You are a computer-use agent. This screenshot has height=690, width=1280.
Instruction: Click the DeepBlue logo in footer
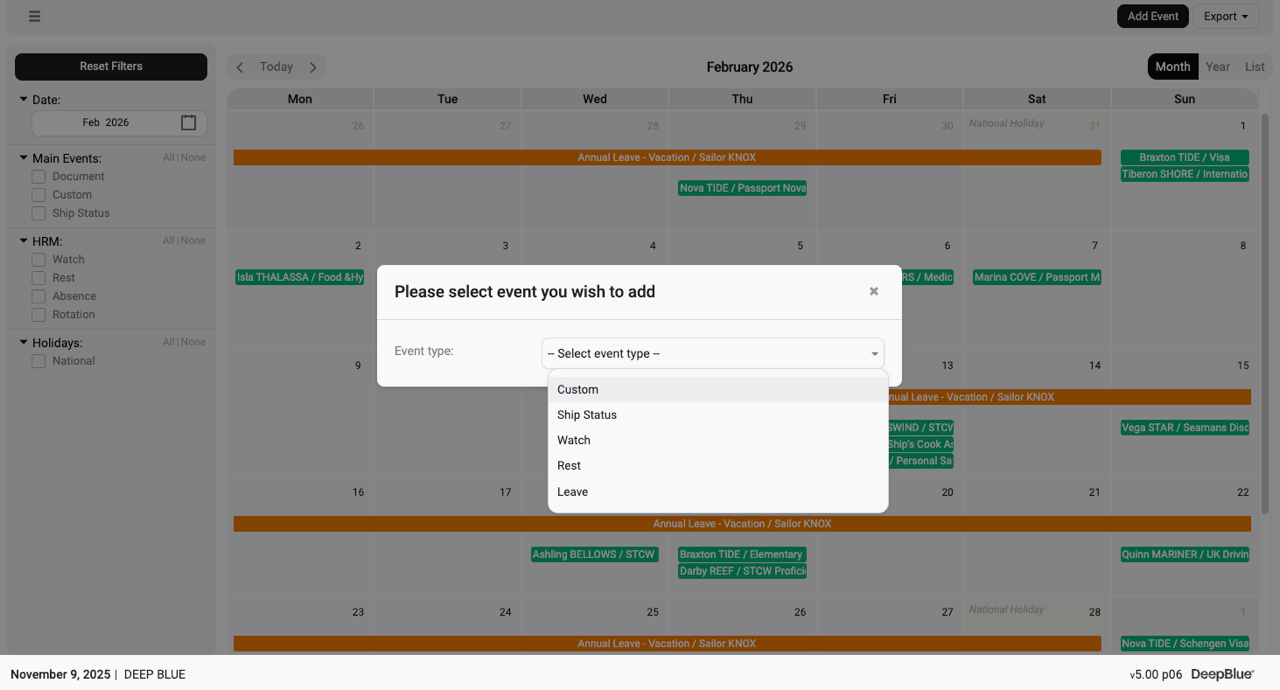(x=1222, y=674)
